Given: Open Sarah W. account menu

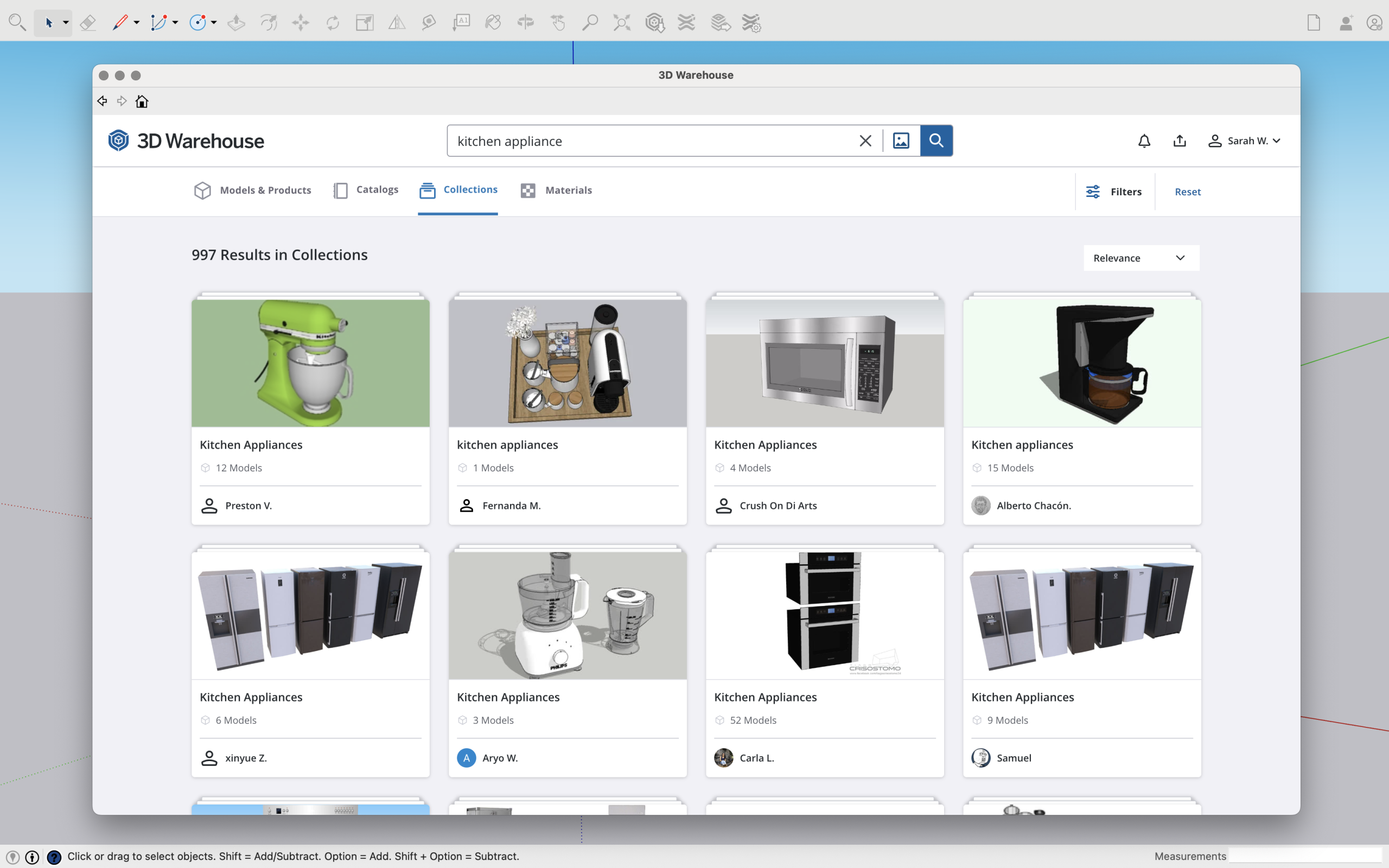Looking at the screenshot, I should click(1244, 141).
